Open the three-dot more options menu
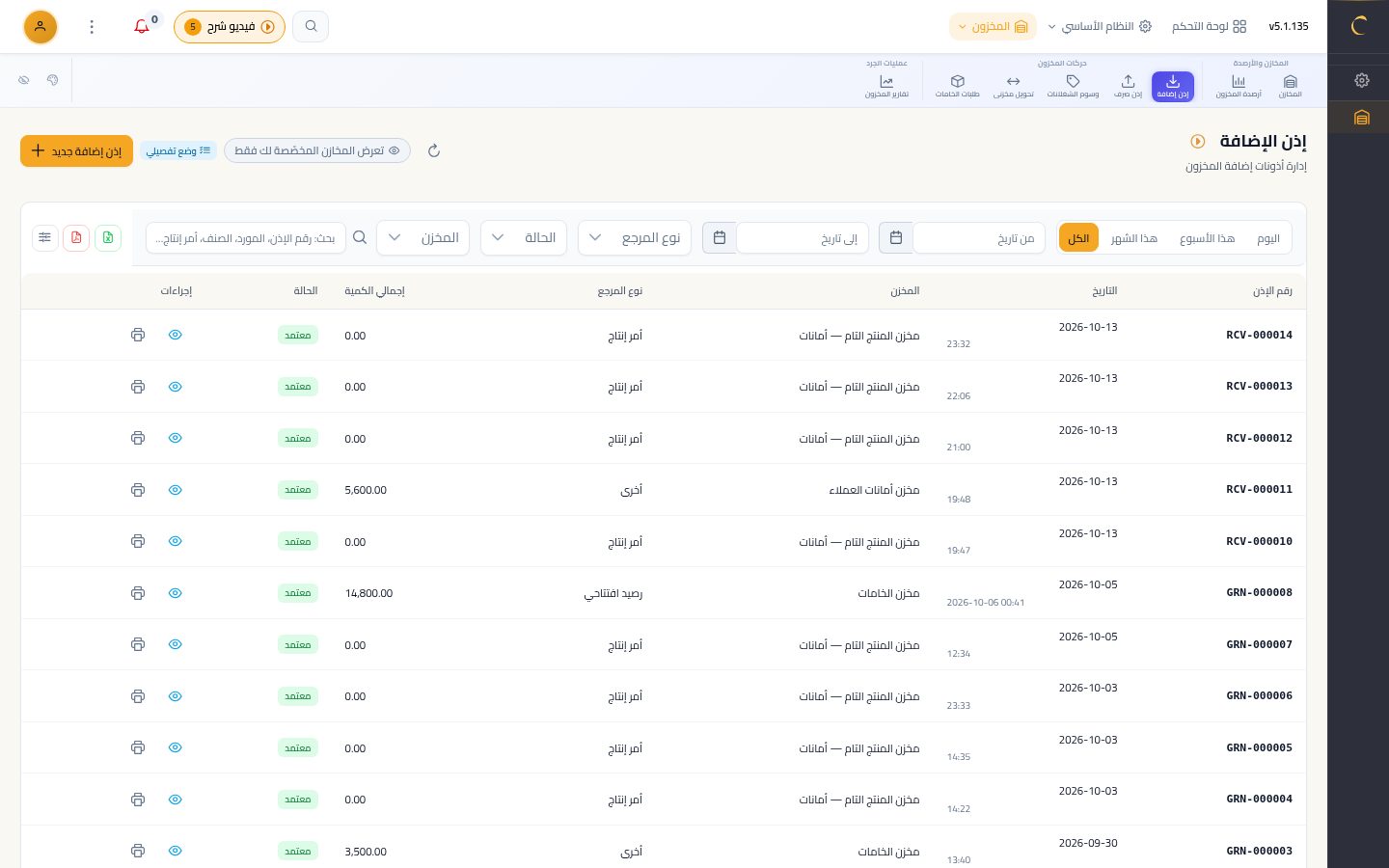 point(92,27)
